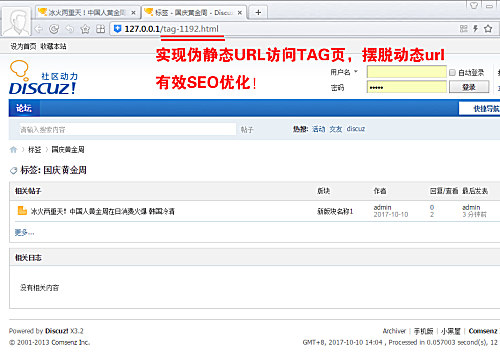The image size is (500, 364).
Task: Click last poster admin link
Action: [x=471, y=207]
